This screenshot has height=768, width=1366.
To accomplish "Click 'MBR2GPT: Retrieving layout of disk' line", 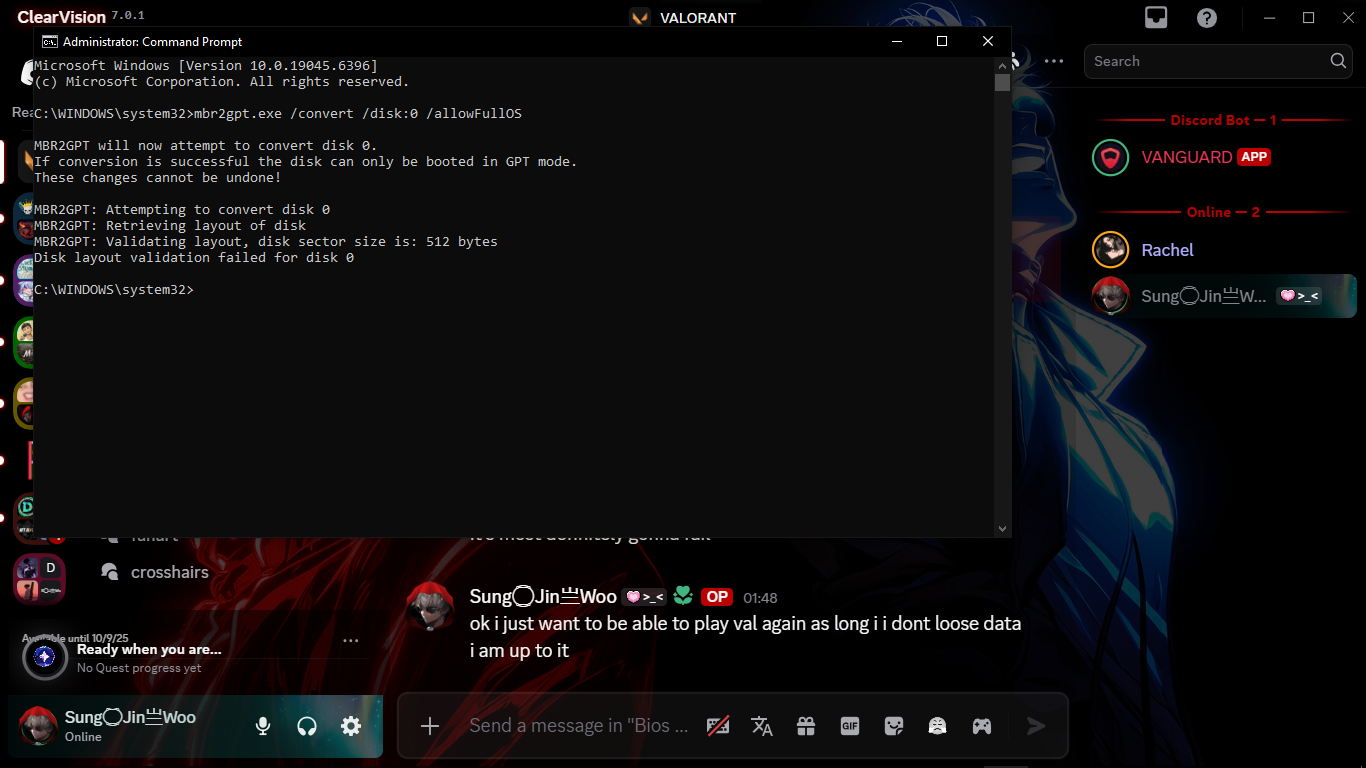I will pos(170,226).
